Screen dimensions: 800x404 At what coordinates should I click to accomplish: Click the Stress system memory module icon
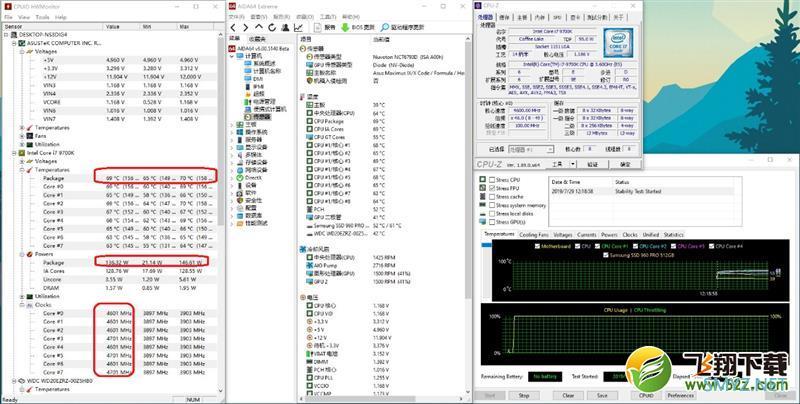pyautogui.click(x=483, y=205)
